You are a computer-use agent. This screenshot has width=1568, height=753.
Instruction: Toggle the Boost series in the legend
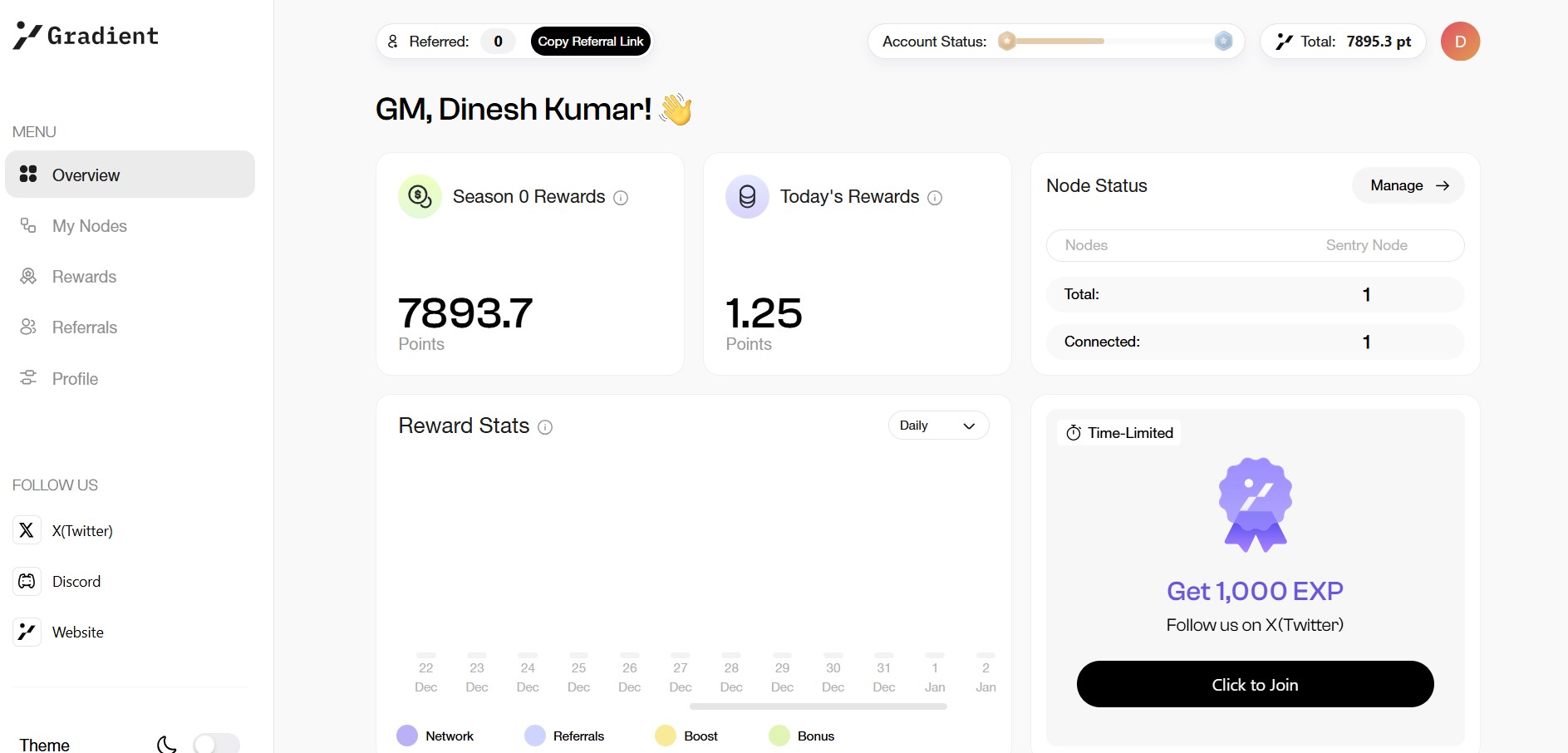[x=666, y=736]
